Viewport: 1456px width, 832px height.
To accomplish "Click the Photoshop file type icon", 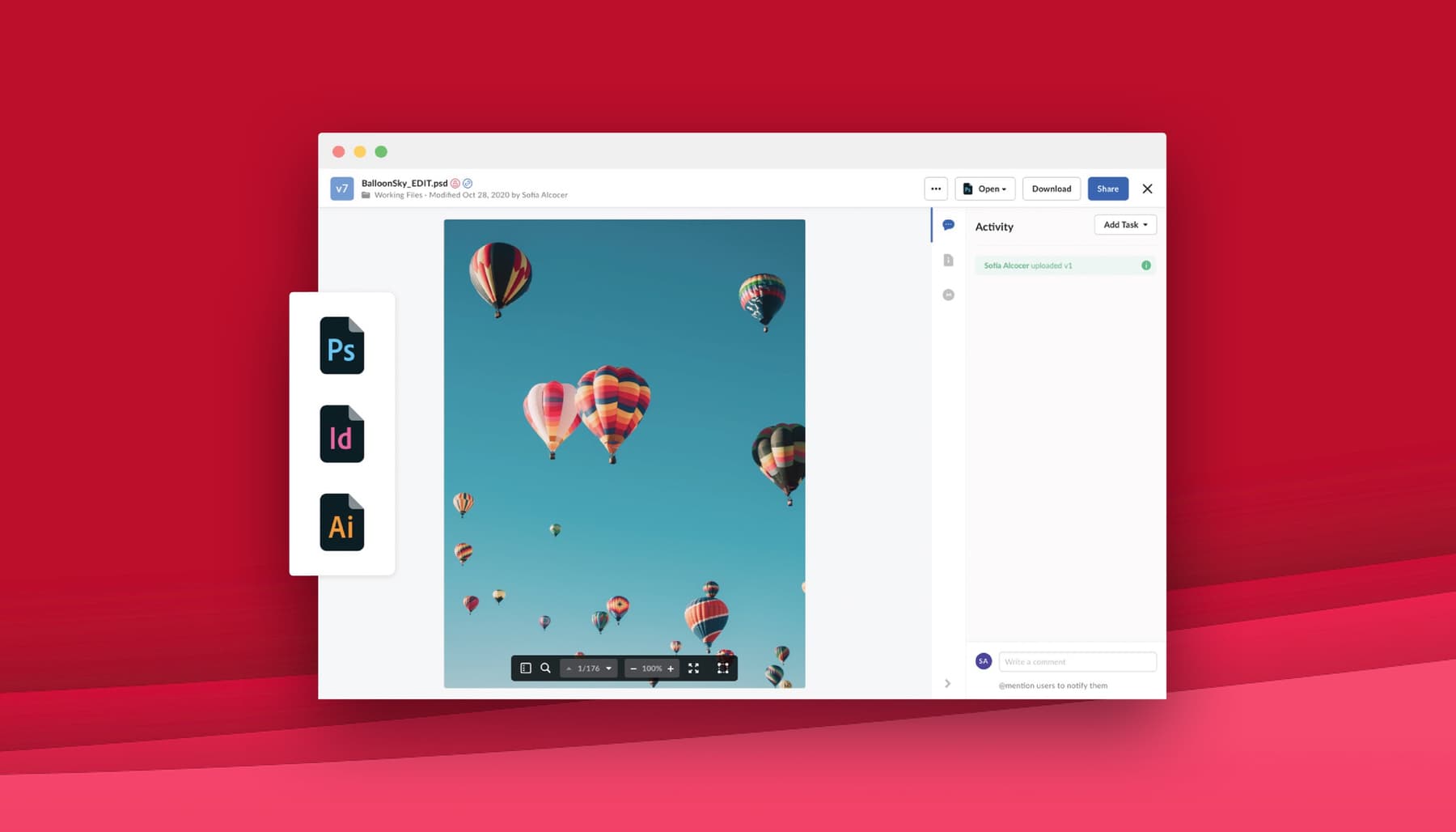I will click(x=341, y=346).
